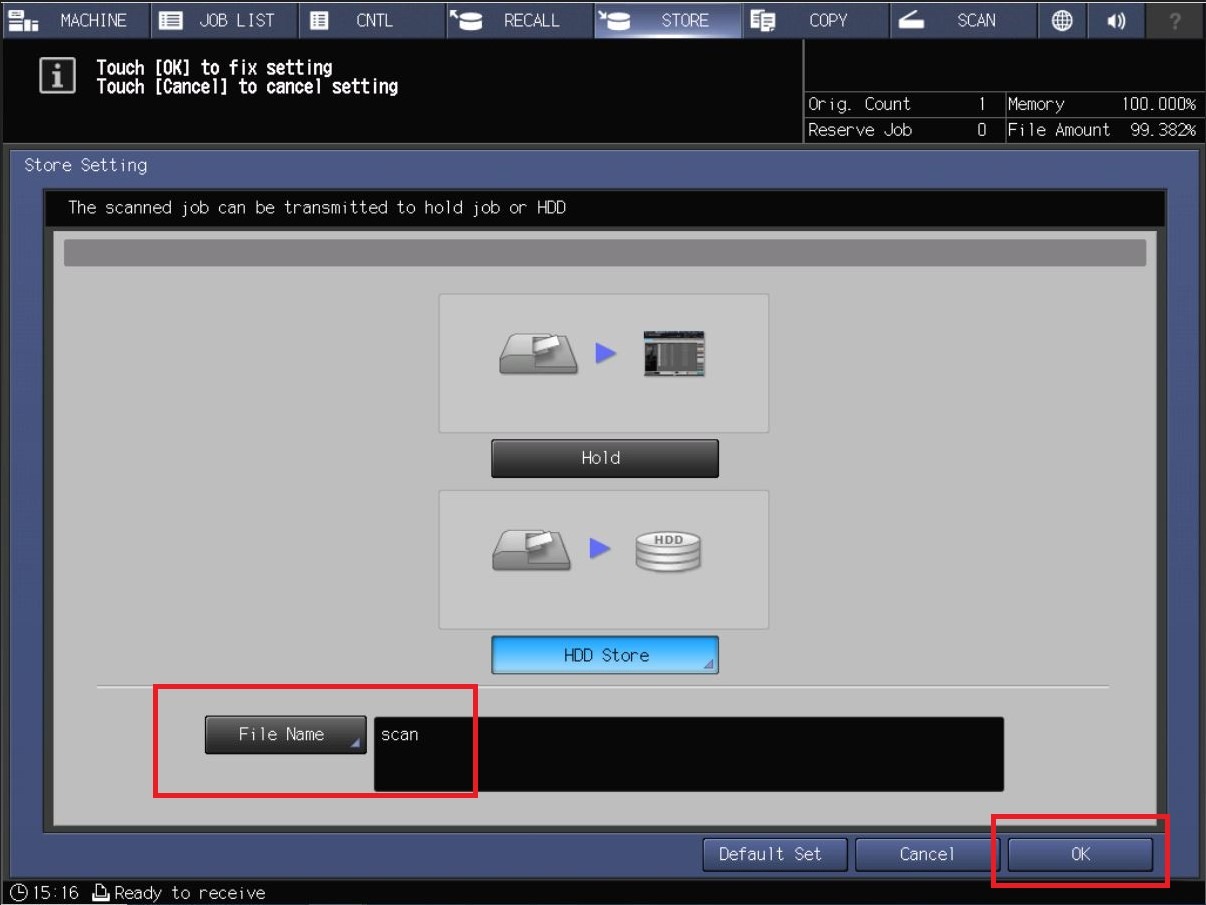
Task: Switch to the COPY tab
Action: point(815,20)
